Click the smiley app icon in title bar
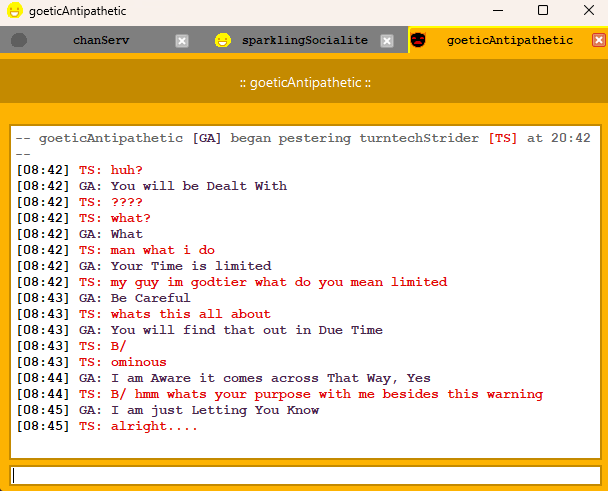The width and height of the screenshot is (608, 491). tap(15, 10)
